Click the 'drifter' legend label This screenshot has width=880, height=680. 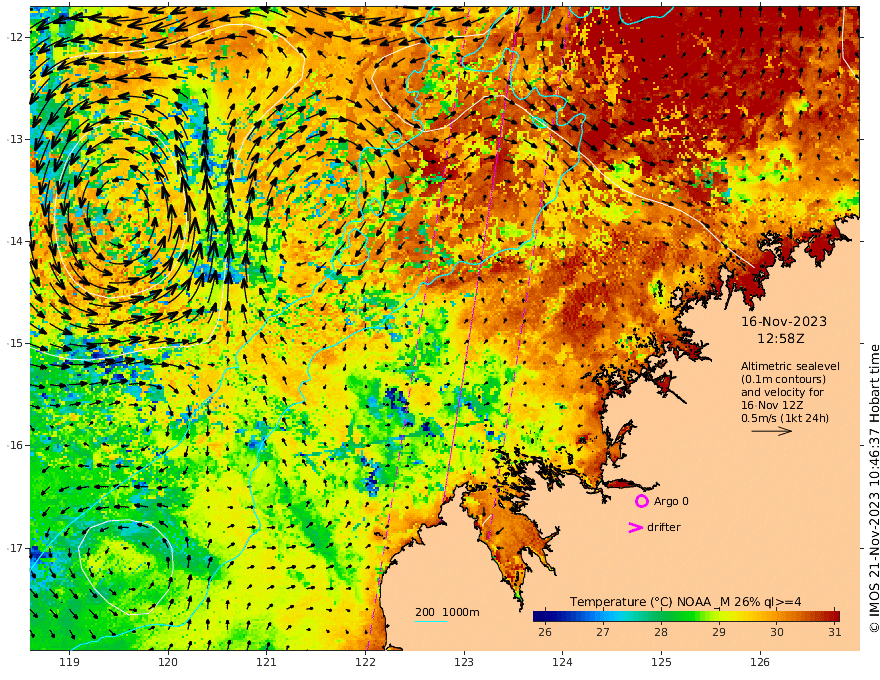click(664, 527)
